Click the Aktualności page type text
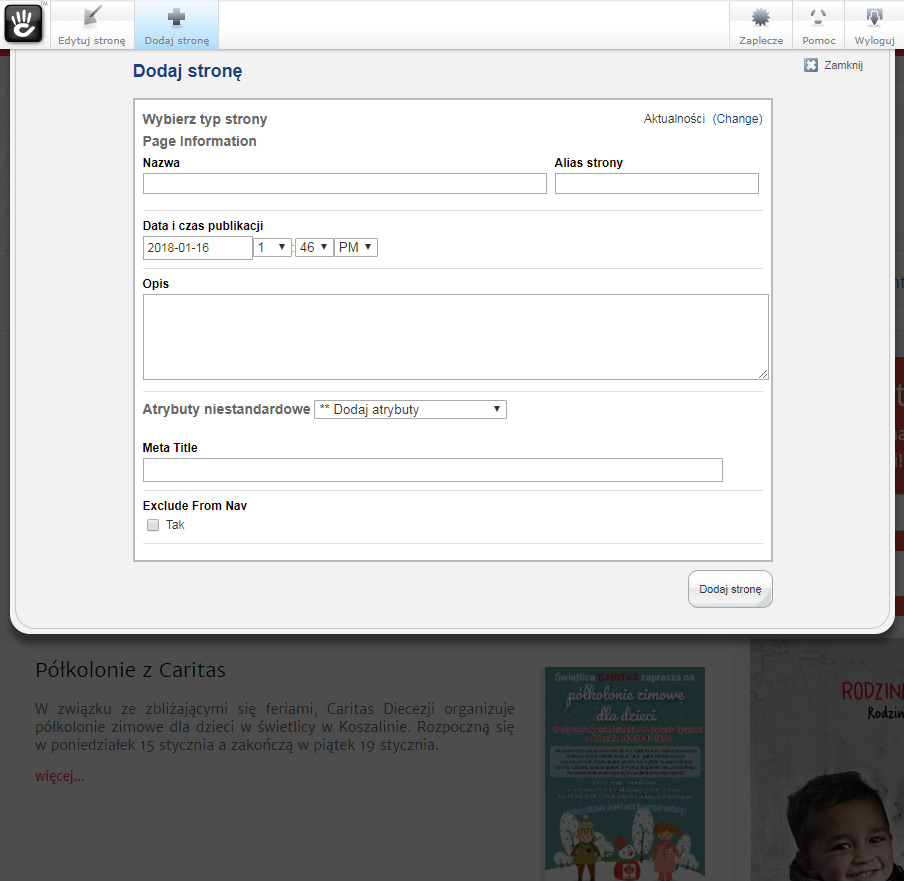Image resolution: width=904 pixels, height=881 pixels. pyautogui.click(x=674, y=119)
